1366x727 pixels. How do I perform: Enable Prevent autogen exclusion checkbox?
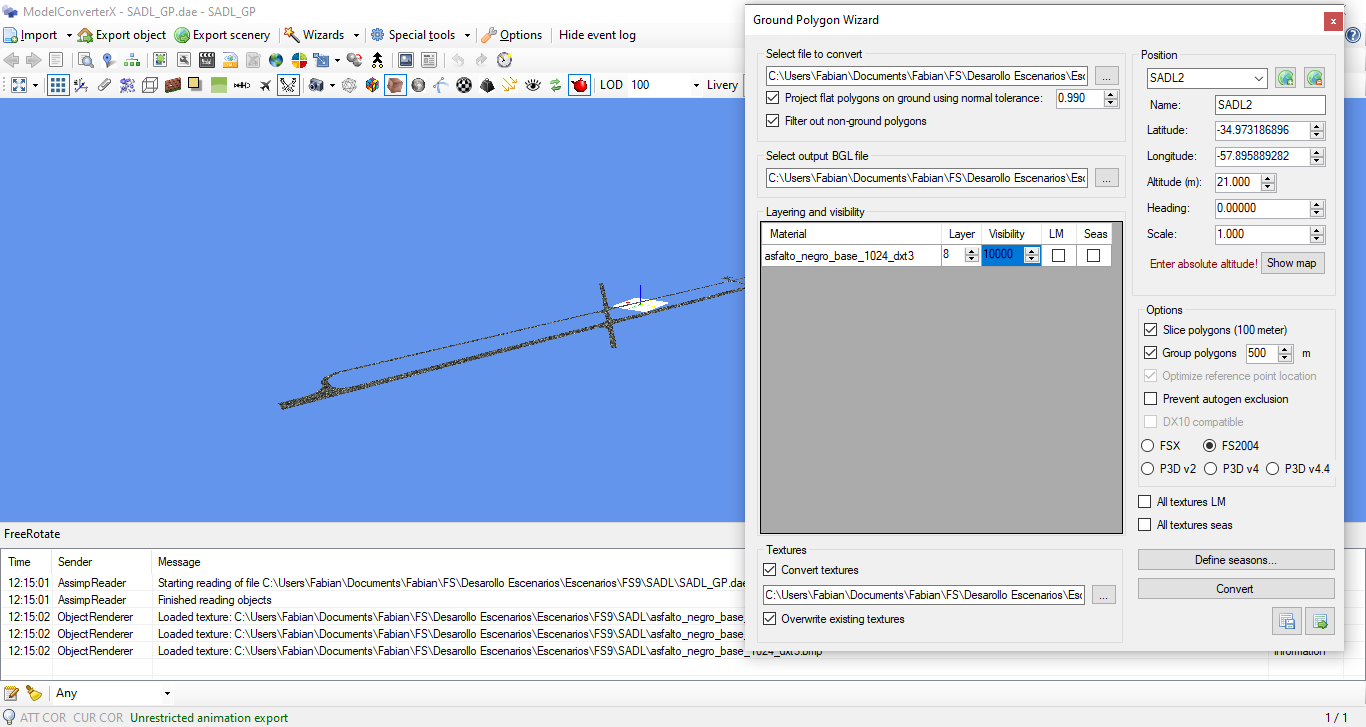click(x=1150, y=399)
